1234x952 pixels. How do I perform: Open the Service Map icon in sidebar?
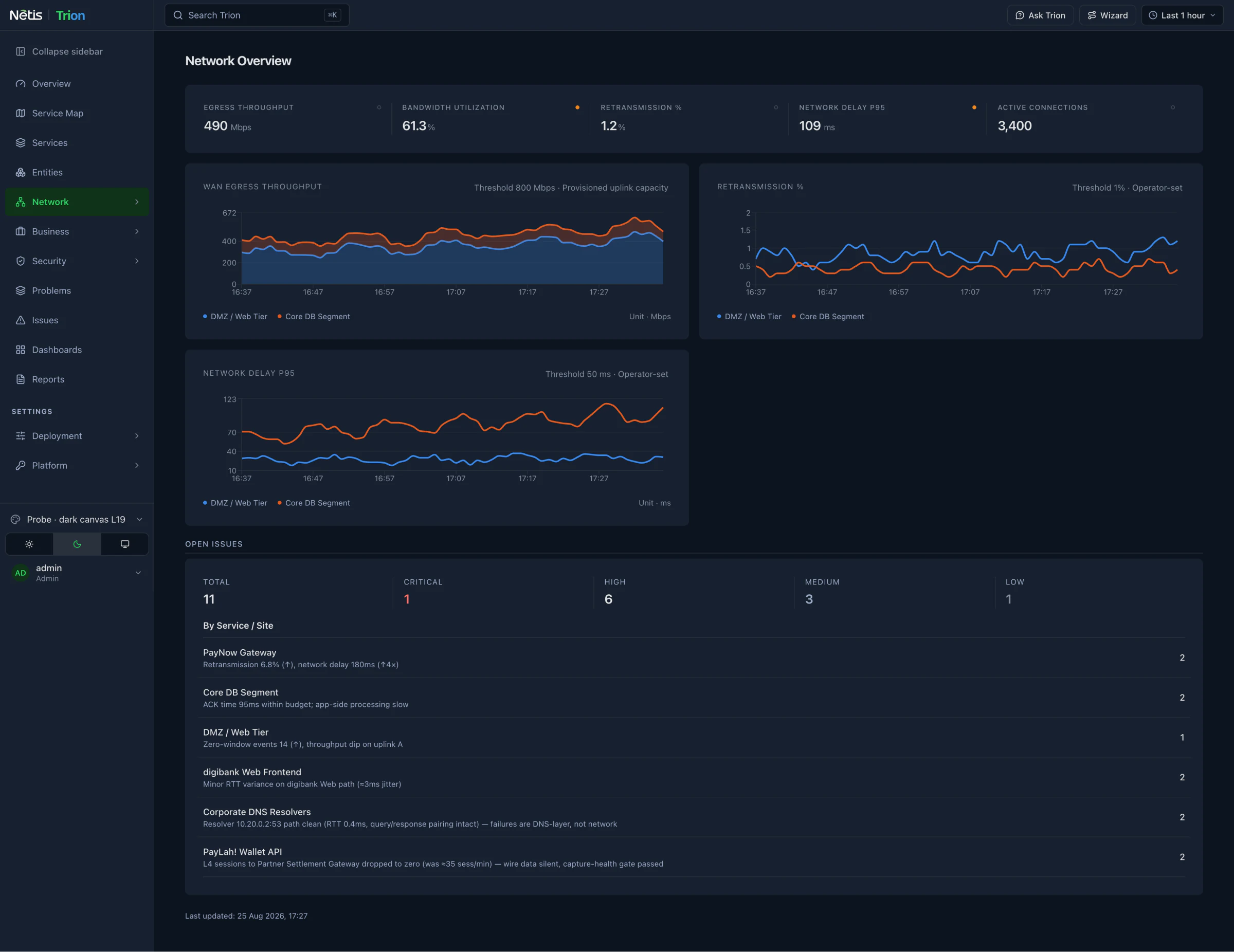[x=21, y=113]
